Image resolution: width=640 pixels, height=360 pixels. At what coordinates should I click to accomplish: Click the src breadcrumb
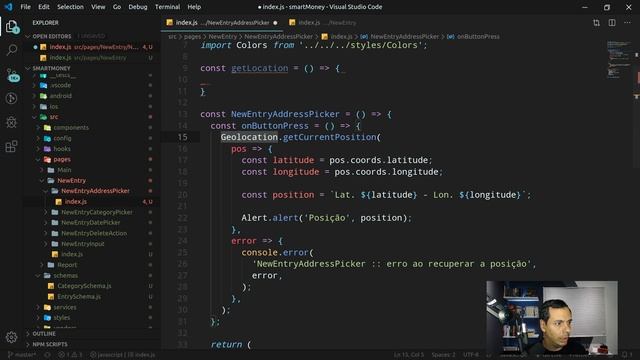click(x=172, y=37)
